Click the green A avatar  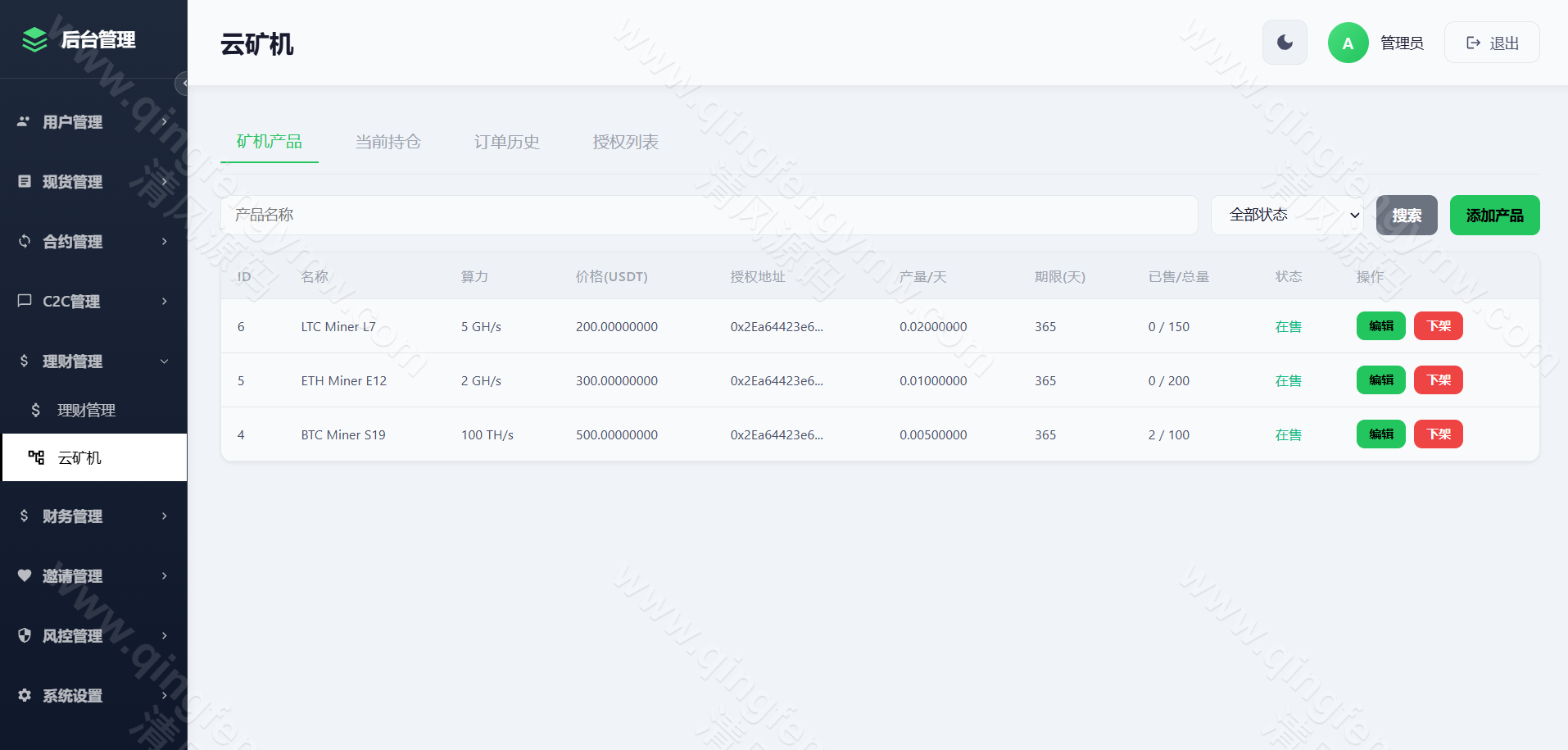click(x=1348, y=43)
